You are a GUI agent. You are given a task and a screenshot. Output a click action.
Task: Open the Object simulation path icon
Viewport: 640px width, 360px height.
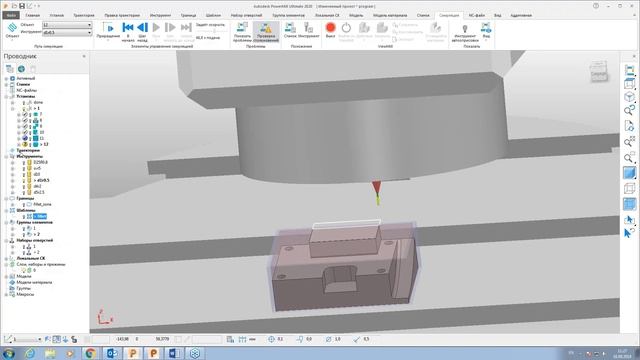pyautogui.click(x=12, y=28)
